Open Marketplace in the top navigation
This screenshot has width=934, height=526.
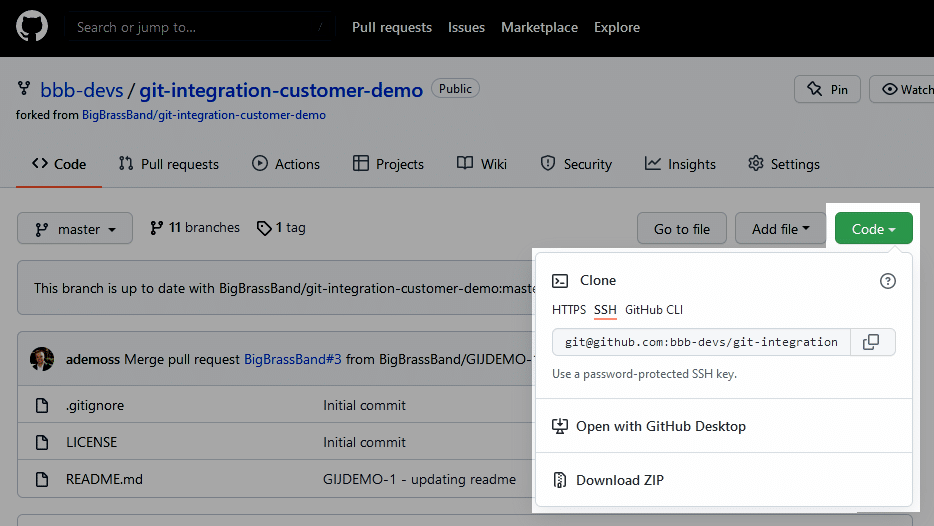tap(539, 27)
